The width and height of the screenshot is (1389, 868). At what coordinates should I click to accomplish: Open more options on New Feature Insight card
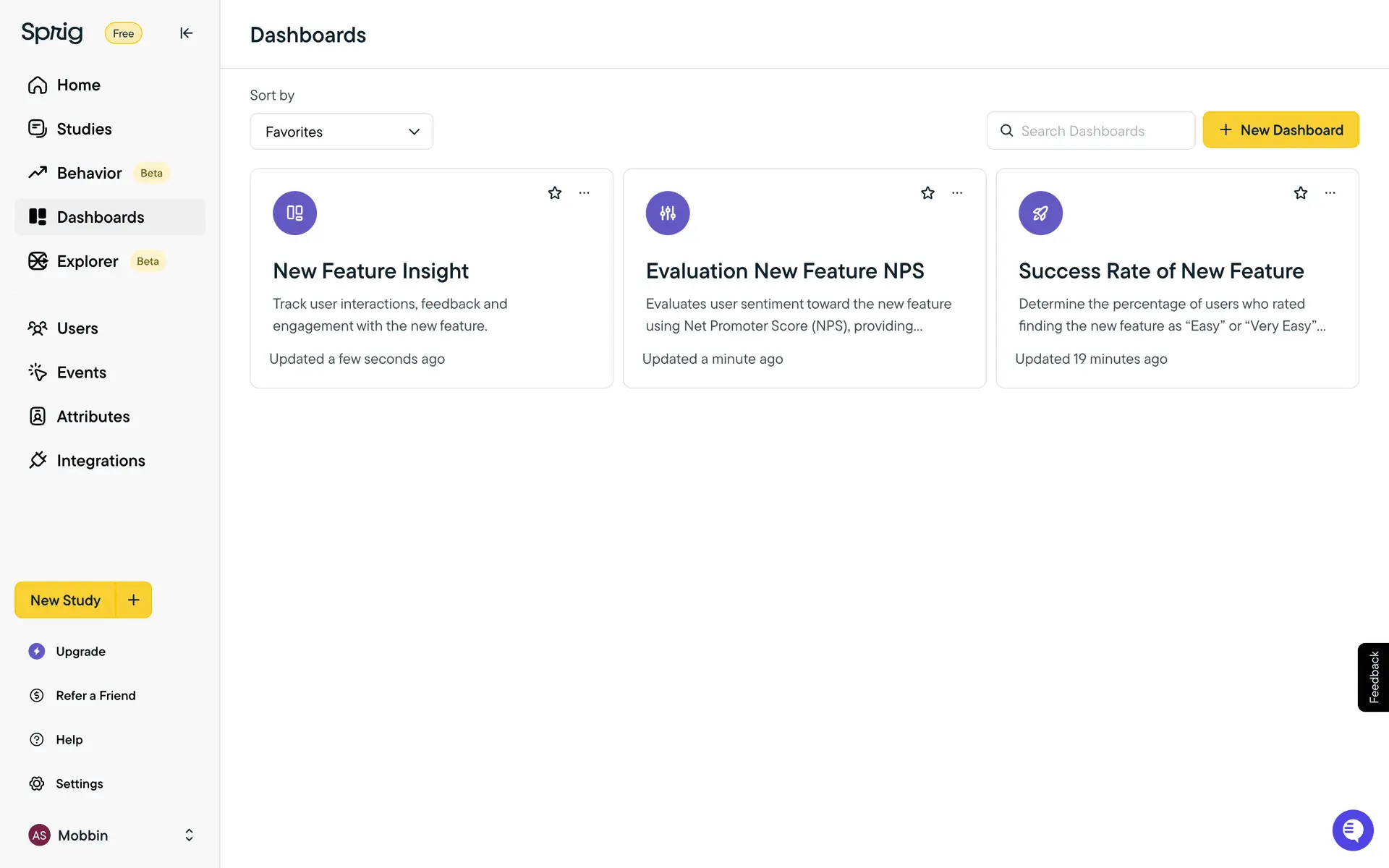[x=585, y=193]
